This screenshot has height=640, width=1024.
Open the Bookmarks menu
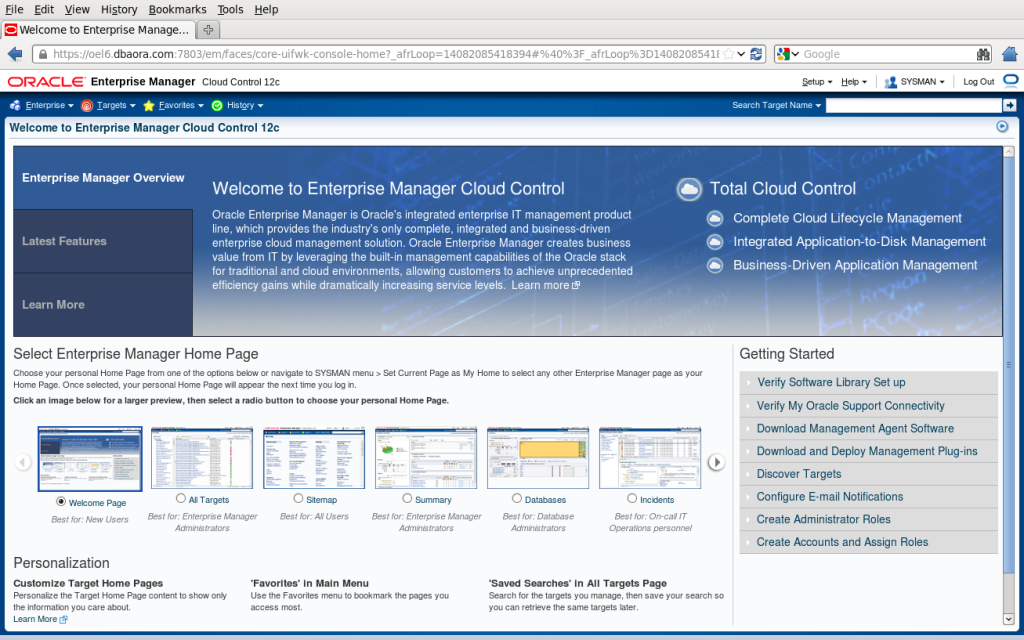point(178,9)
